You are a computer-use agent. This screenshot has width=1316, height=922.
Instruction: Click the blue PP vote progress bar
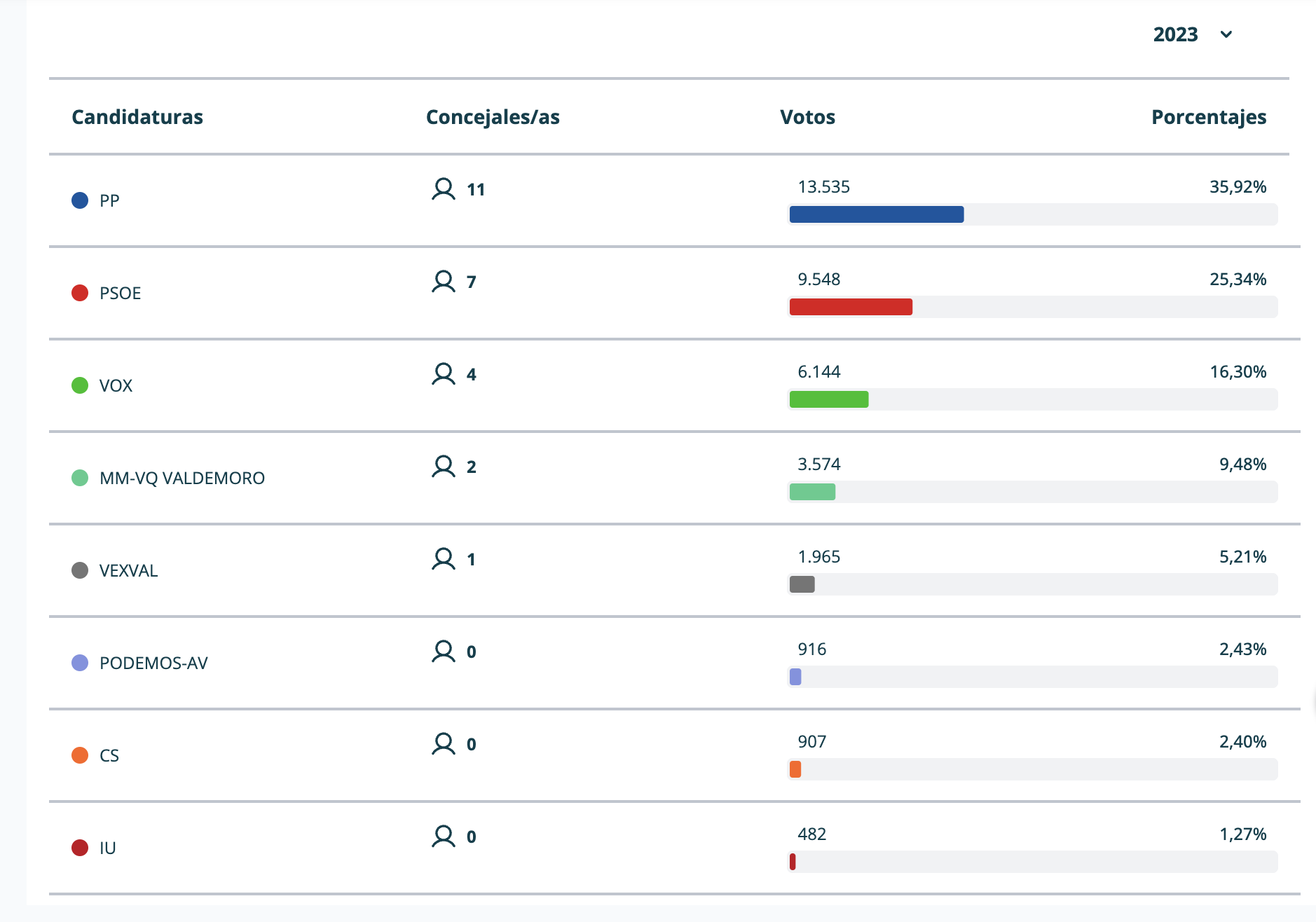[876, 214]
